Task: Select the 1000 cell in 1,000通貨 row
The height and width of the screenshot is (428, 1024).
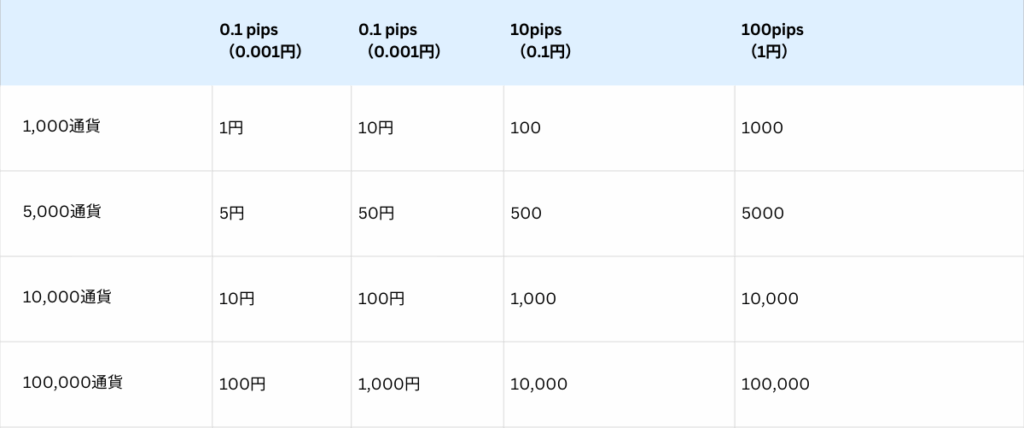Action: (x=762, y=128)
